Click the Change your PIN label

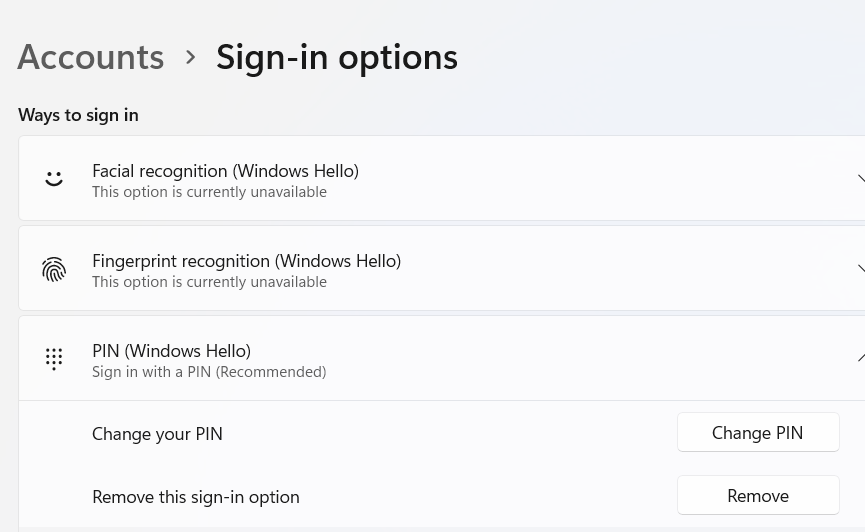pyautogui.click(x=157, y=434)
